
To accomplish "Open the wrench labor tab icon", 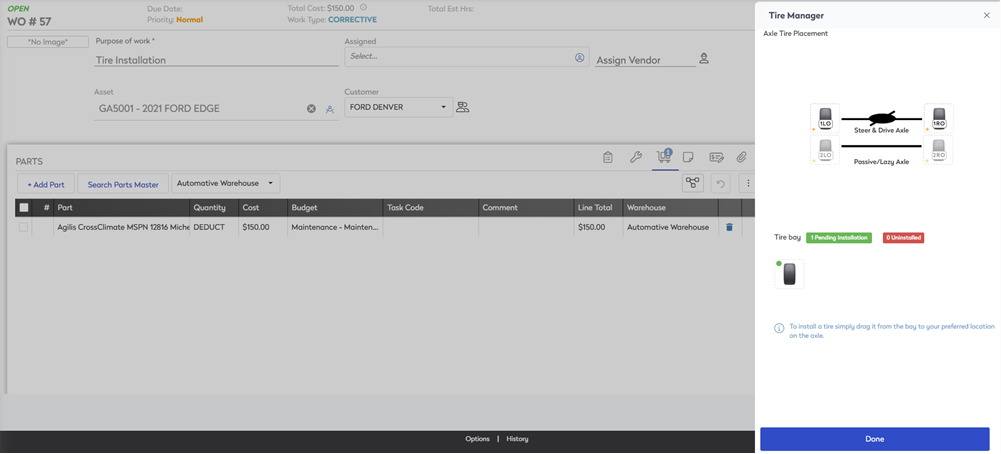I will 635,157.
